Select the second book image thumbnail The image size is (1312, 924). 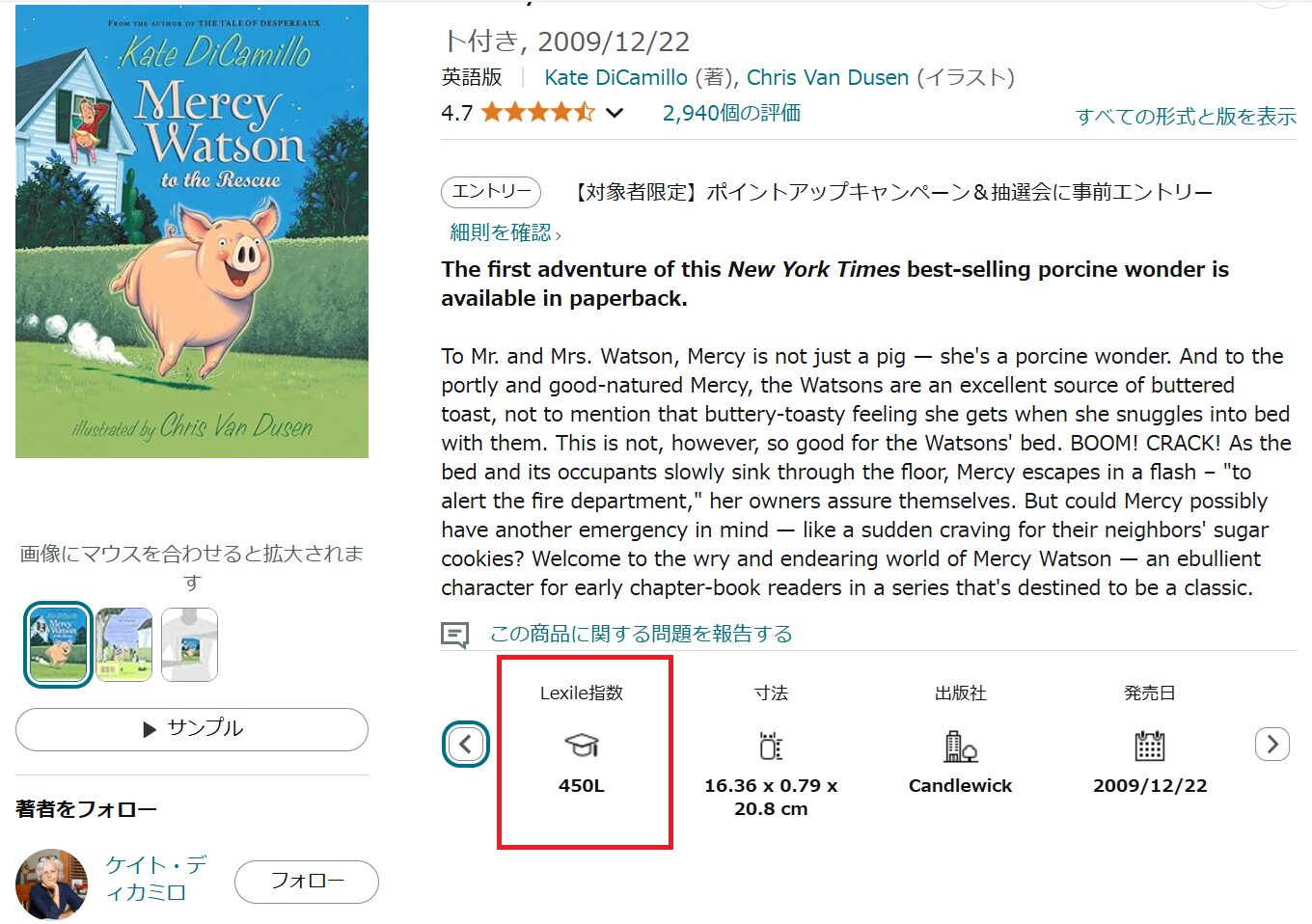(123, 644)
